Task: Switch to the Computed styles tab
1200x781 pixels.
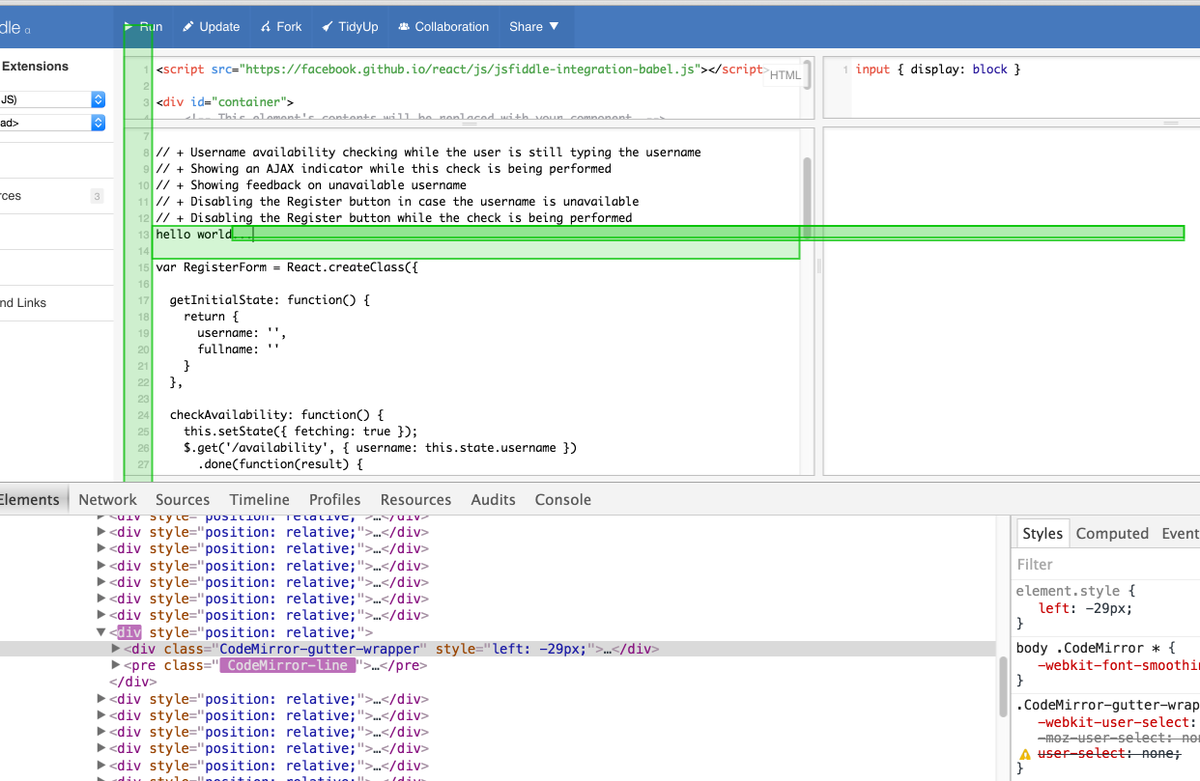Action: (x=1112, y=533)
